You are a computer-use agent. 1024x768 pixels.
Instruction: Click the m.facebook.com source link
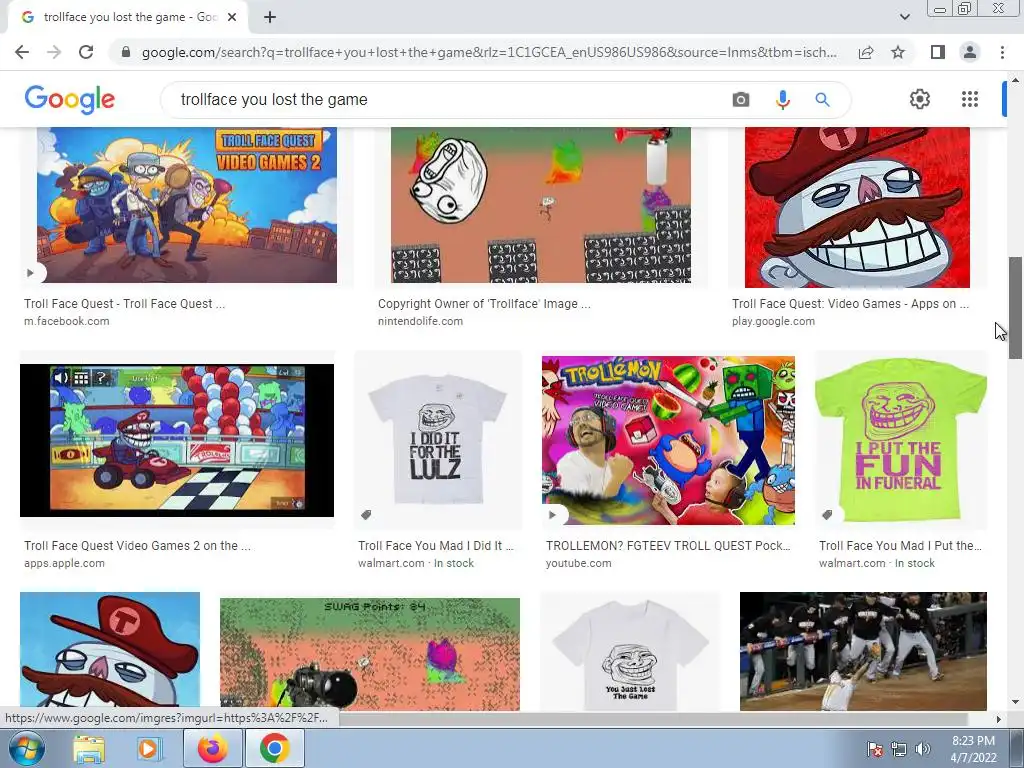point(67,321)
